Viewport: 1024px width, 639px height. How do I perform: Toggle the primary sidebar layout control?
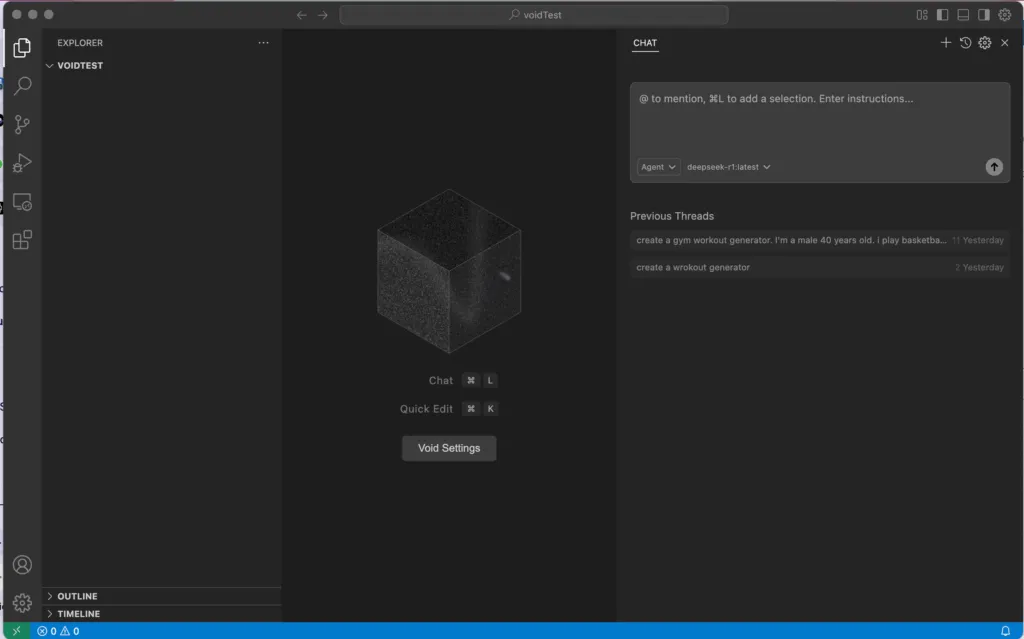[x=940, y=14]
